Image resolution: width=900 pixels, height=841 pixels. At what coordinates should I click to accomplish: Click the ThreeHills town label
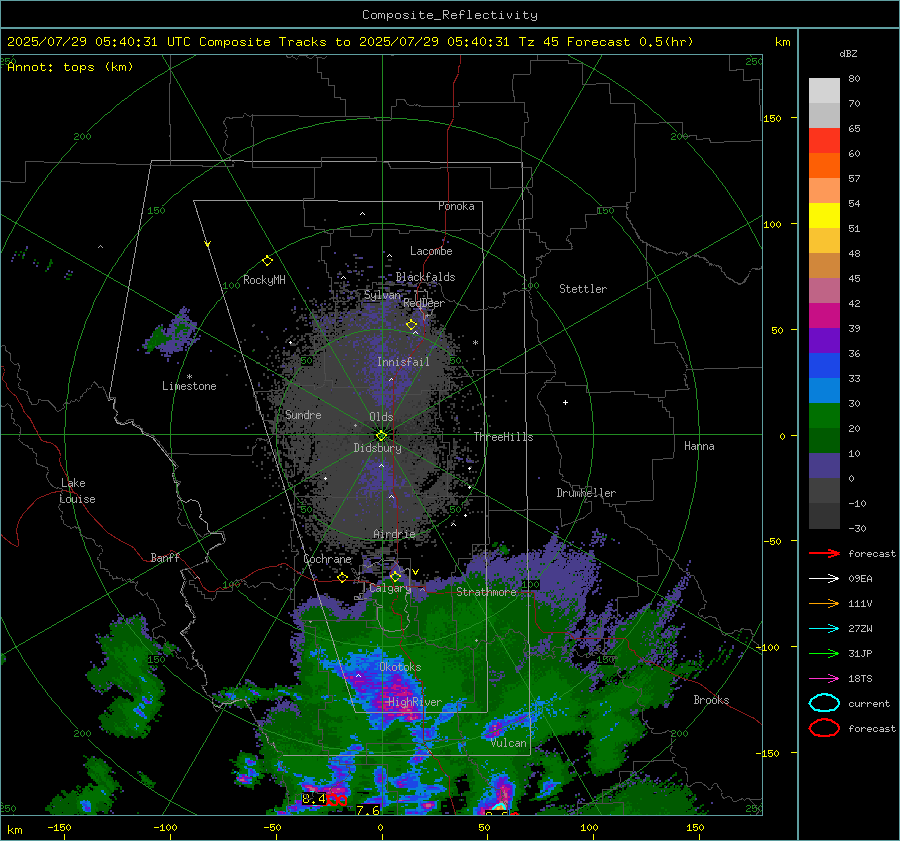[x=503, y=437]
